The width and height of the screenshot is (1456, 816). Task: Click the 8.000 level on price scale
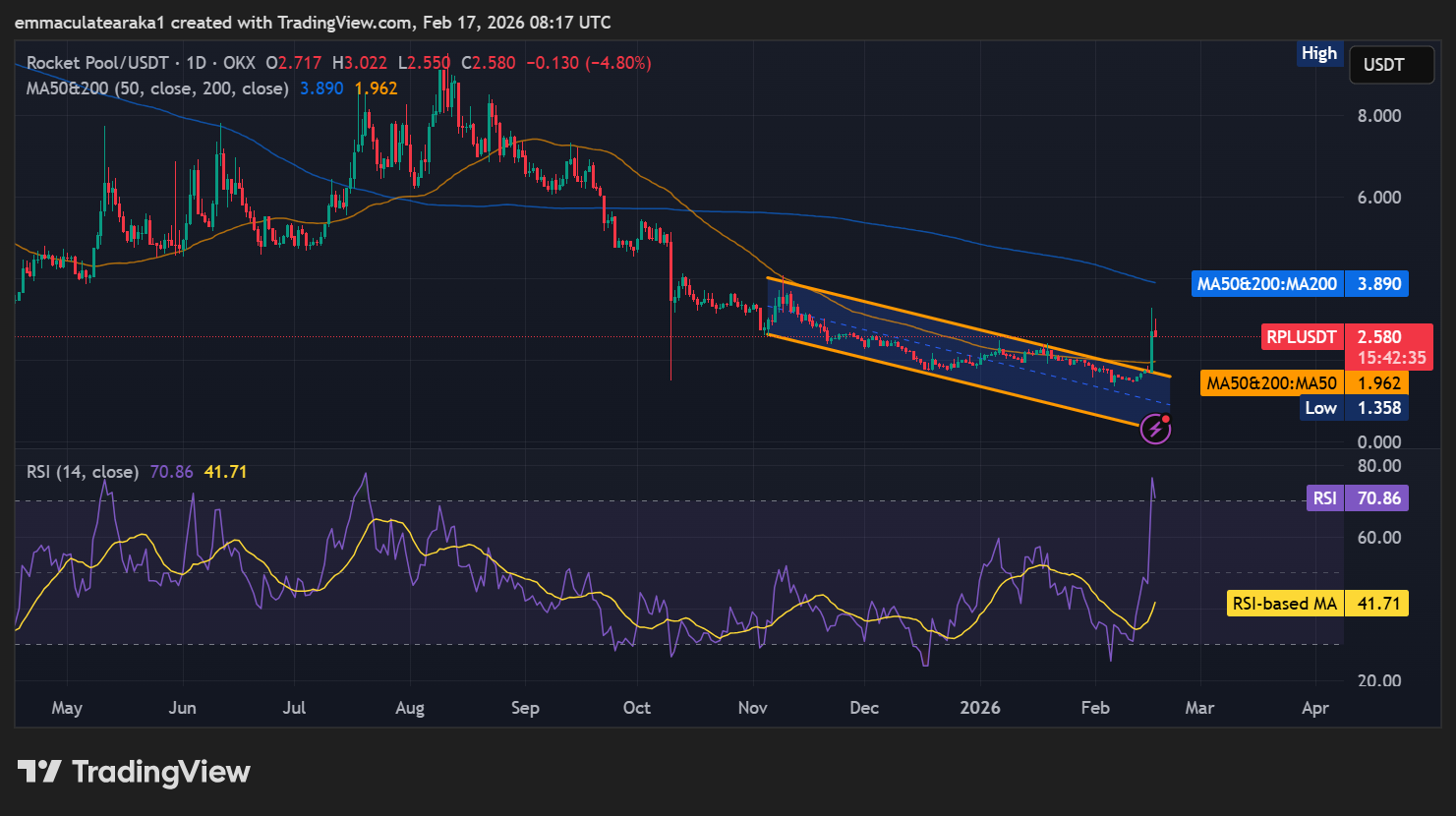pos(1379,116)
